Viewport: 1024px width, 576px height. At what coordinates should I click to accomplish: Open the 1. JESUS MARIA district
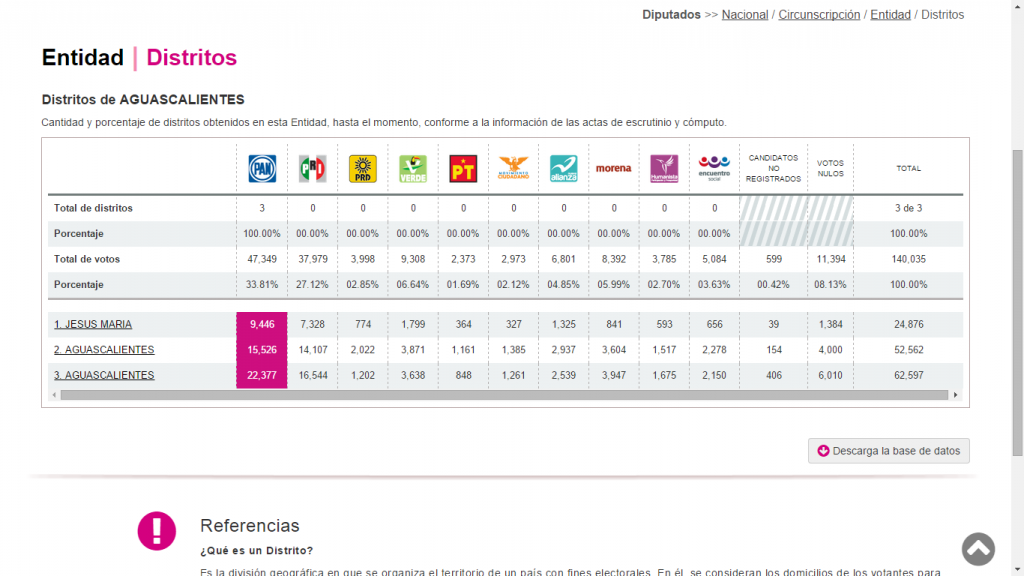(x=93, y=324)
